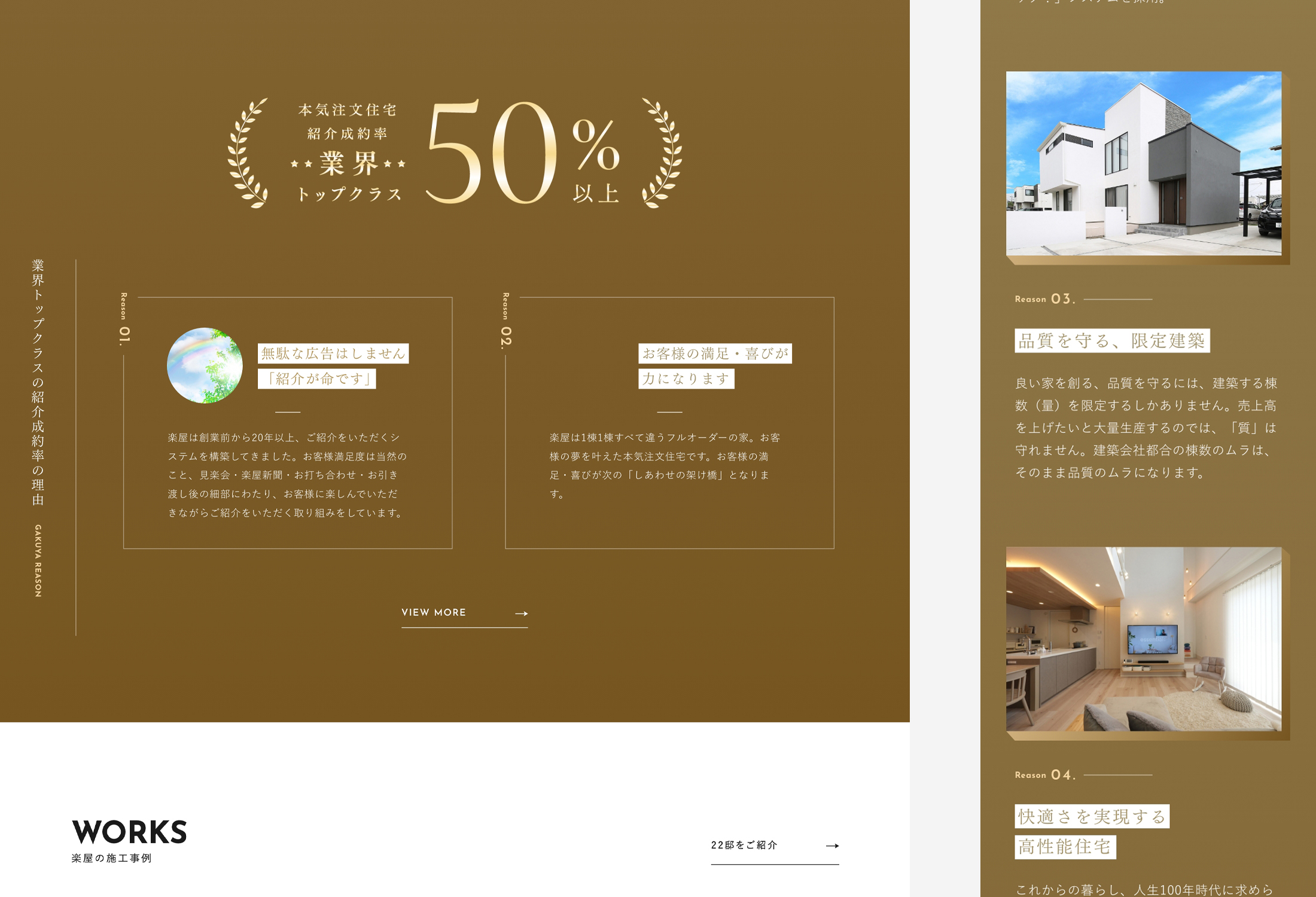The width and height of the screenshot is (1316, 897).
Task: Click the left laurel wreath icon
Action: (247, 154)
